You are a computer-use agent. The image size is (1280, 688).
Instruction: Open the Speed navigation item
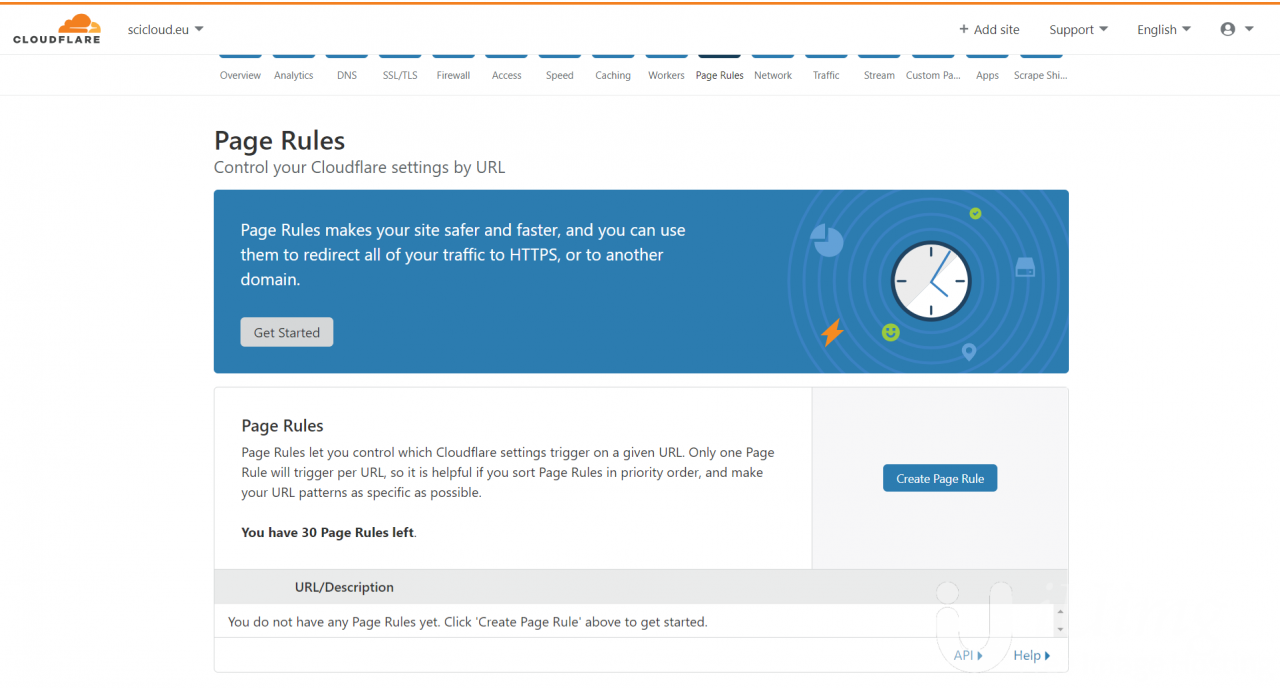pos(560,75)
